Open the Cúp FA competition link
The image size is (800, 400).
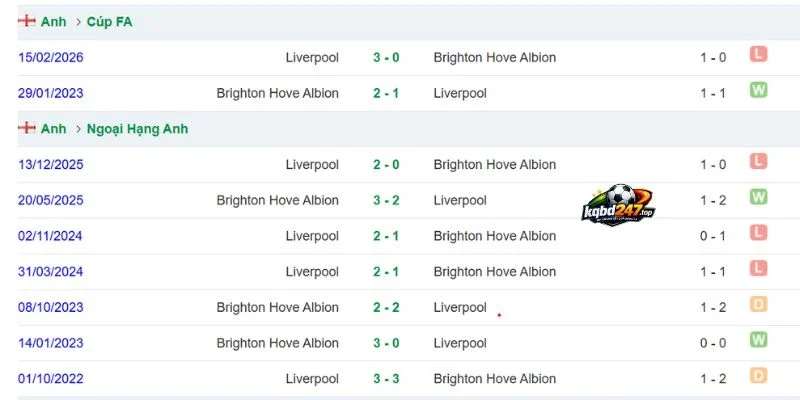click(109, 22)
